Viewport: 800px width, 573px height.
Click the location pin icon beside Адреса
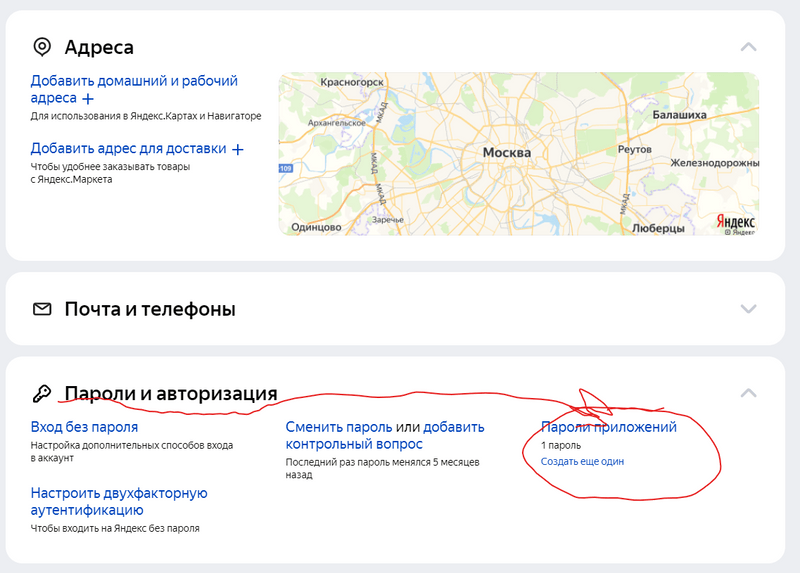tap(42, 47)
